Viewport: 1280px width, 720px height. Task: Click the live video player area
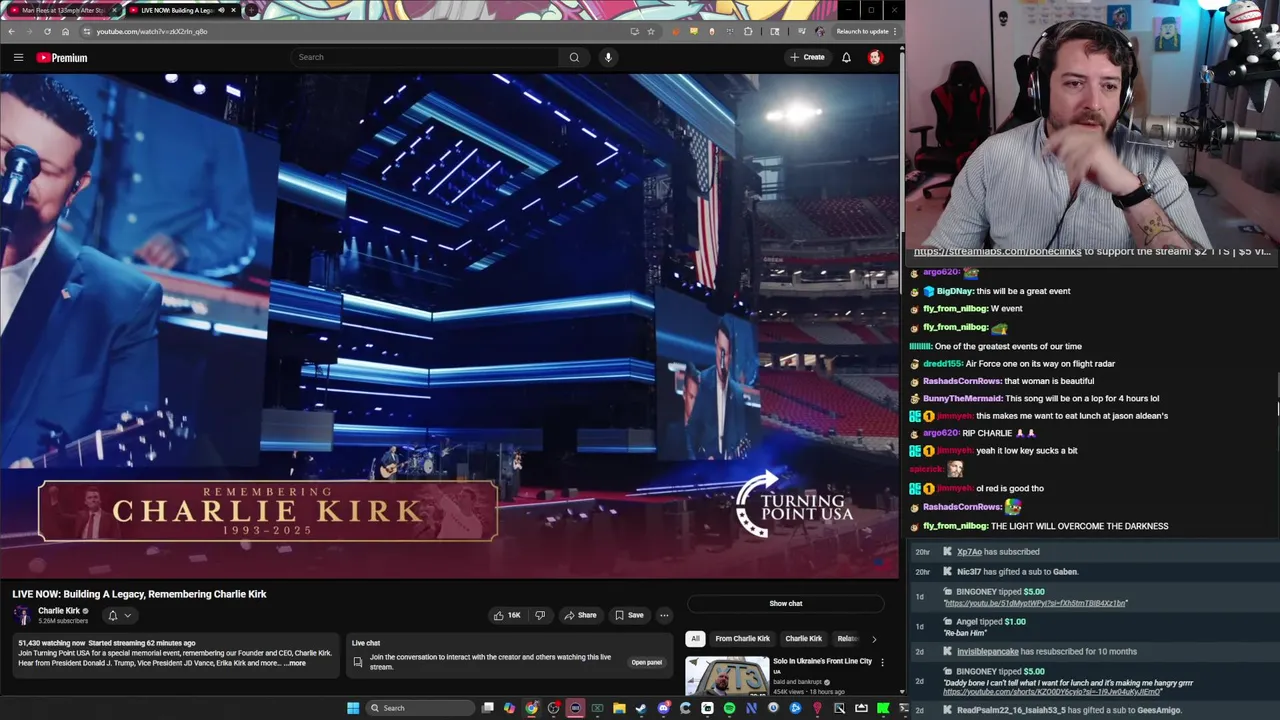click(449, 326)
